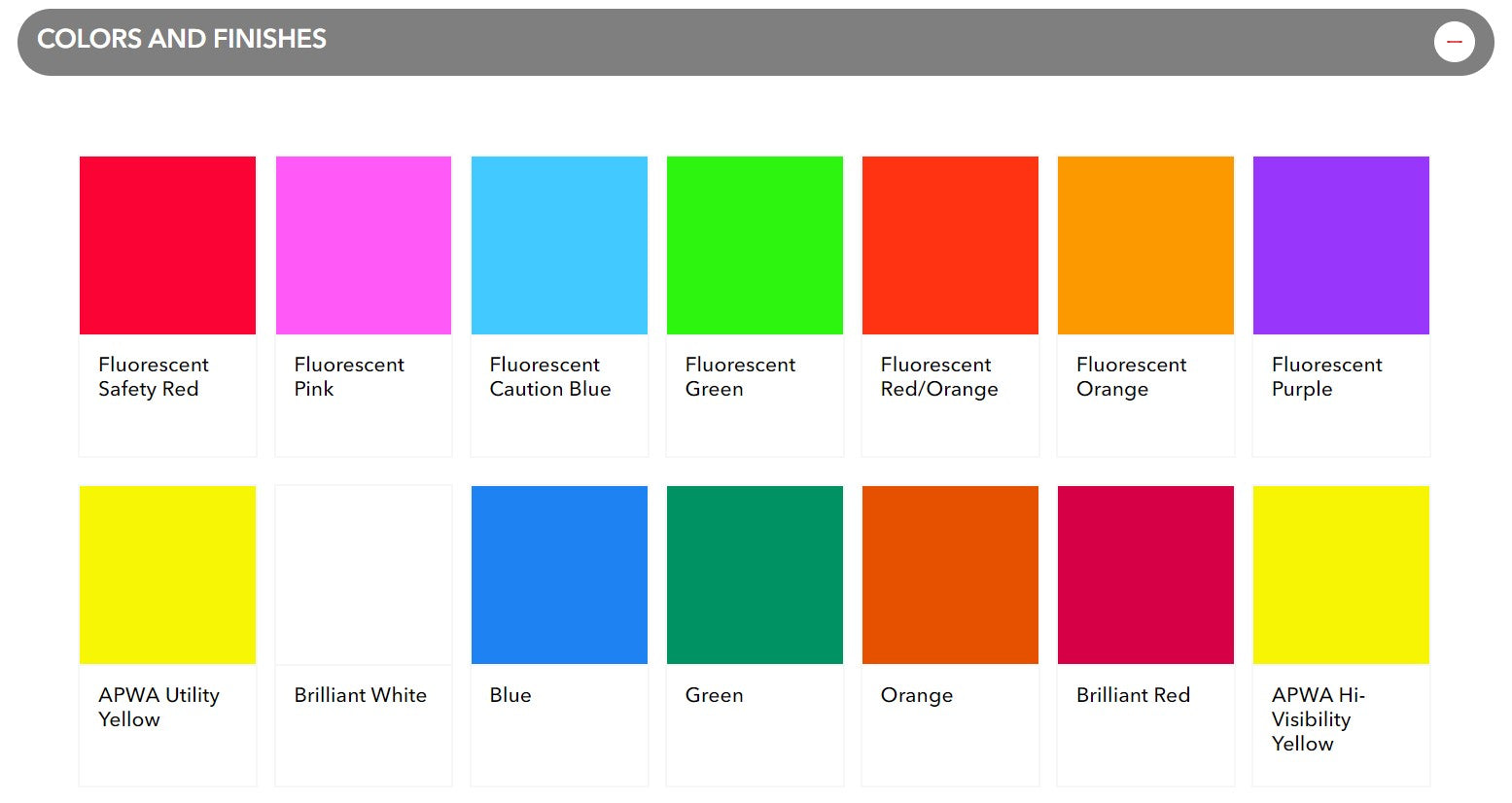Pick the plain Blue color swatch
1512x803 pixels.
point(559,575)
